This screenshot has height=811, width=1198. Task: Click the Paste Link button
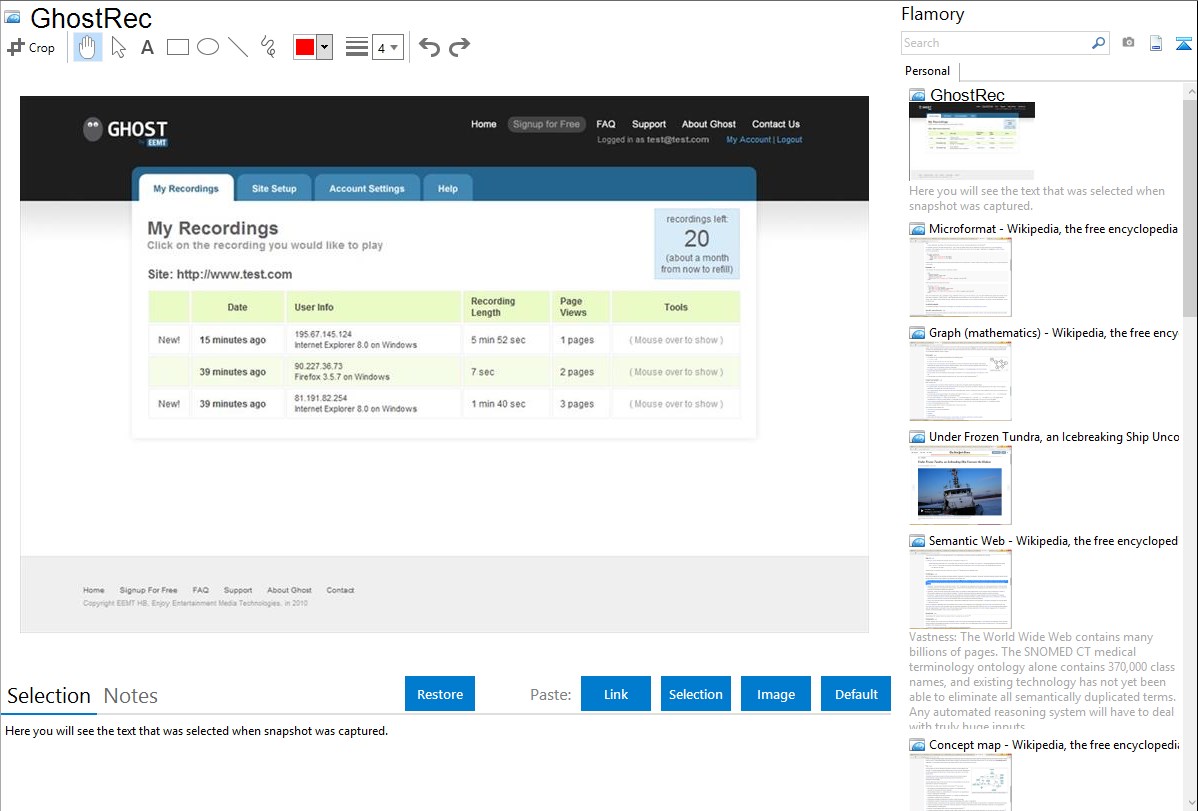point(616,694)
